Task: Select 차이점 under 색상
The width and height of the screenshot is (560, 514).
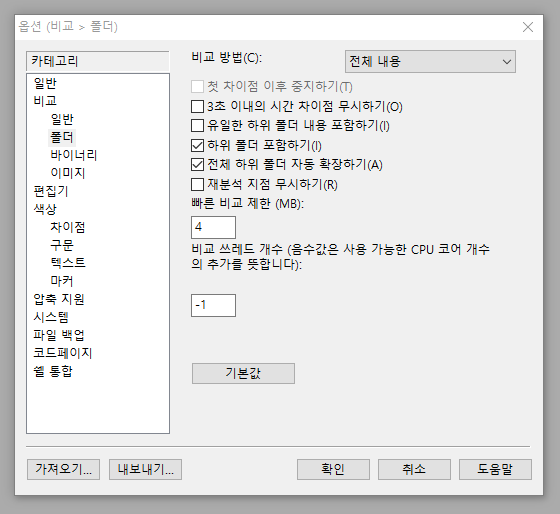Action: point(68,227)
